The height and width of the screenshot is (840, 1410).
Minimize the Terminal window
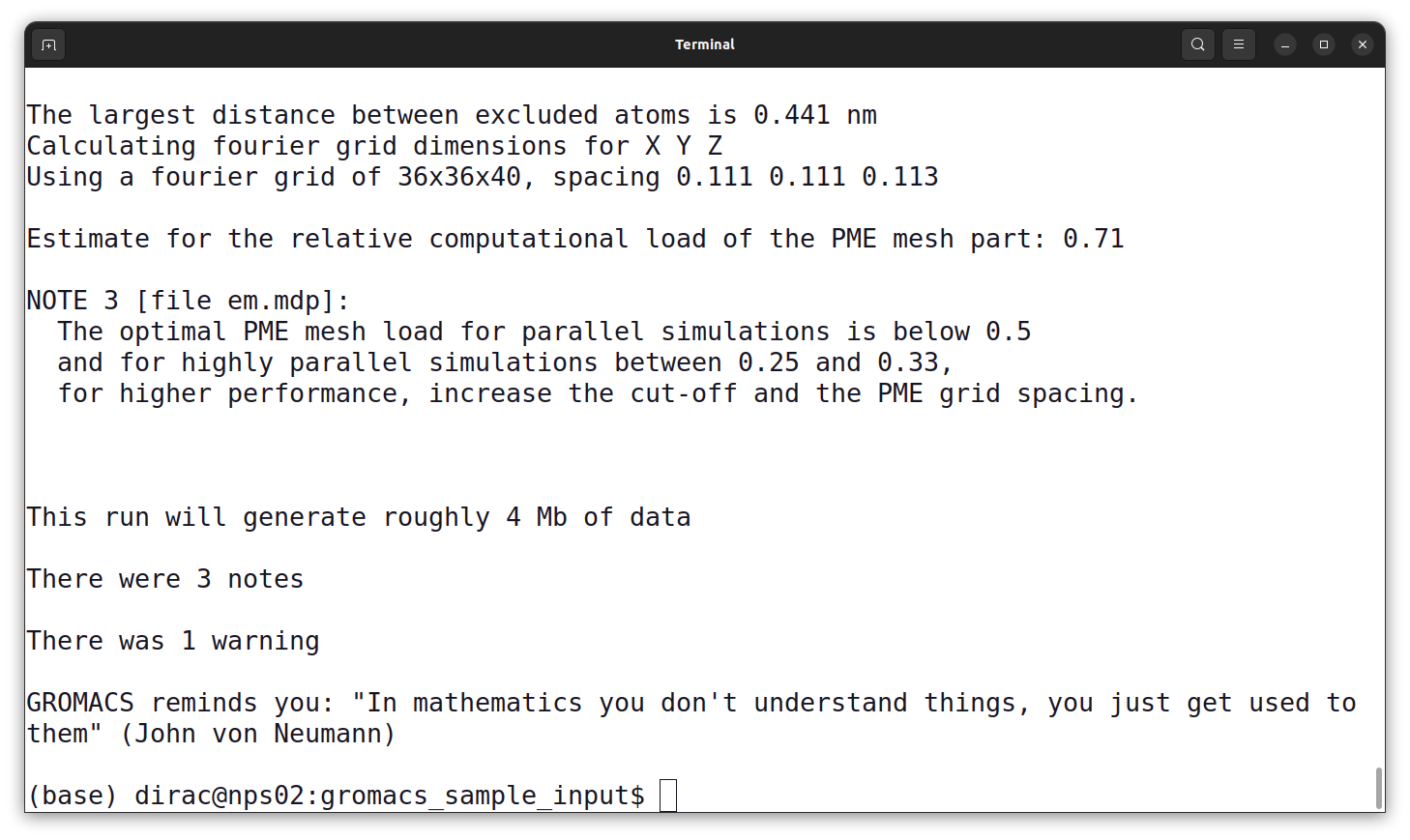1284,43
